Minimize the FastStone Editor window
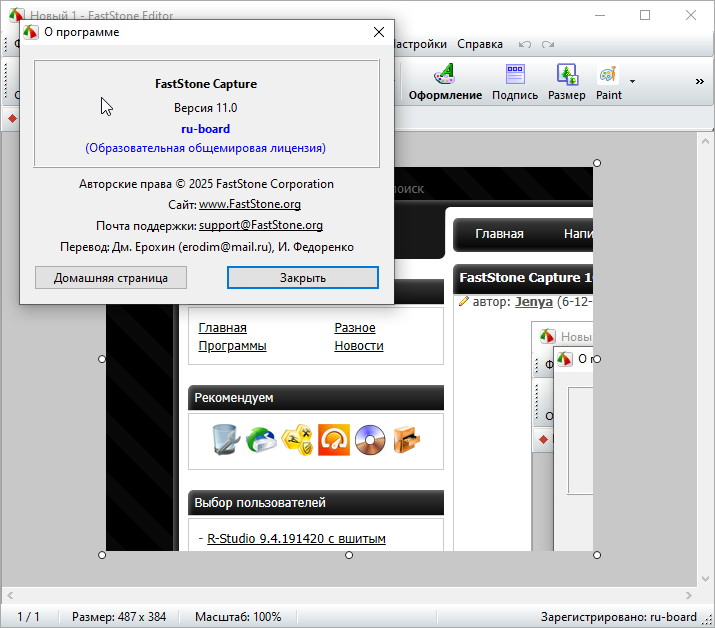This screenshot has width=715, height=628. (x=600, y=15)
